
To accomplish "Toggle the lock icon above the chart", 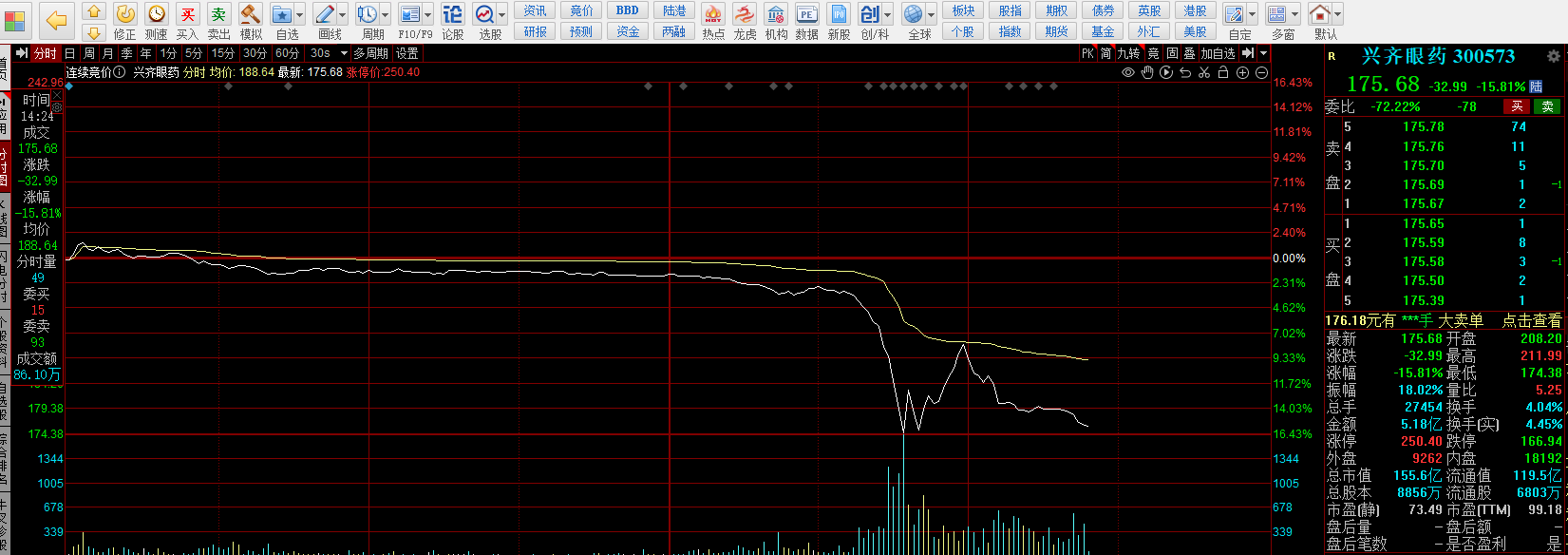I will [x=1223, y=72].
